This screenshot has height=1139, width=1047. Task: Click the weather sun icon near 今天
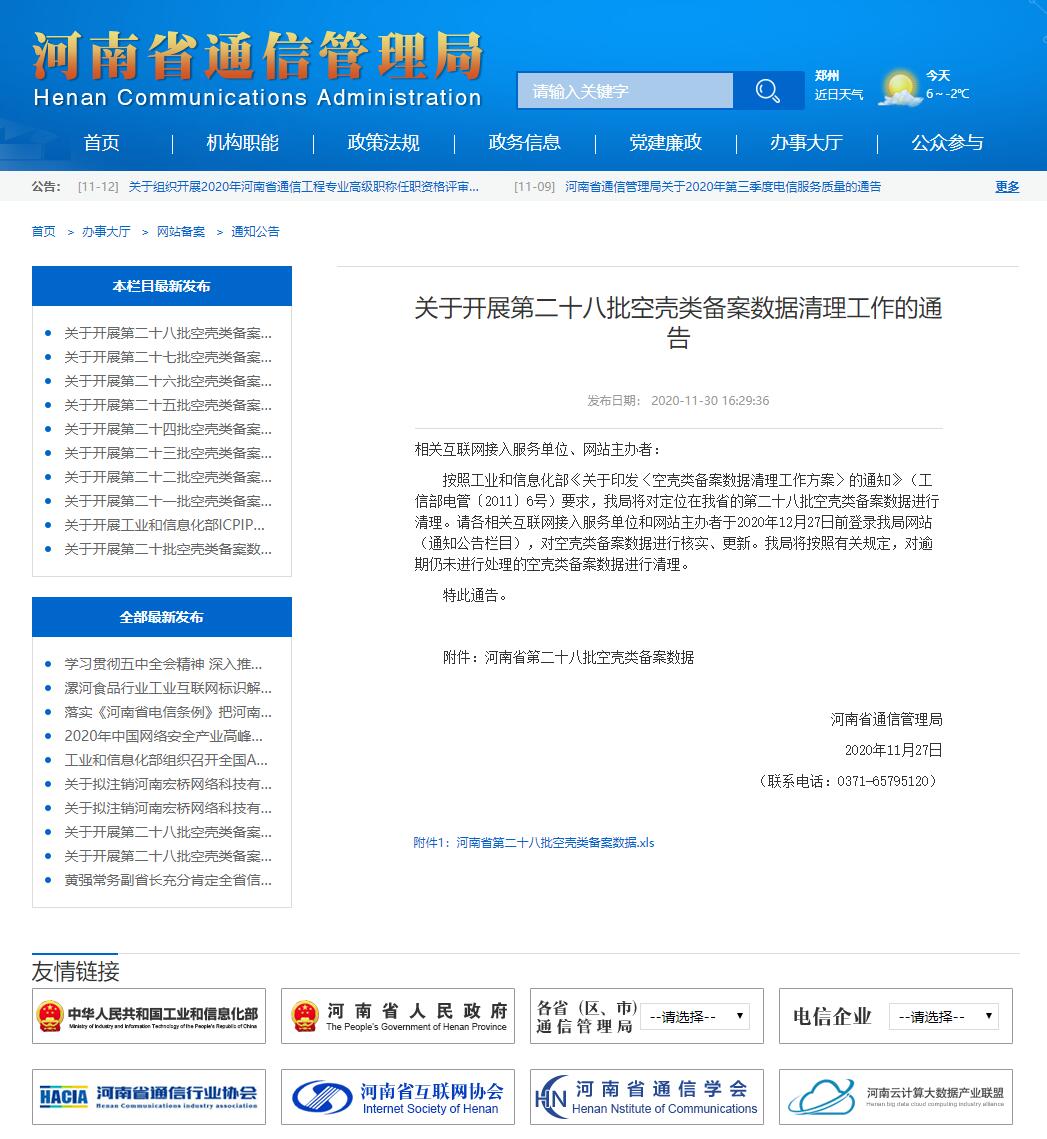pos(898,90)
